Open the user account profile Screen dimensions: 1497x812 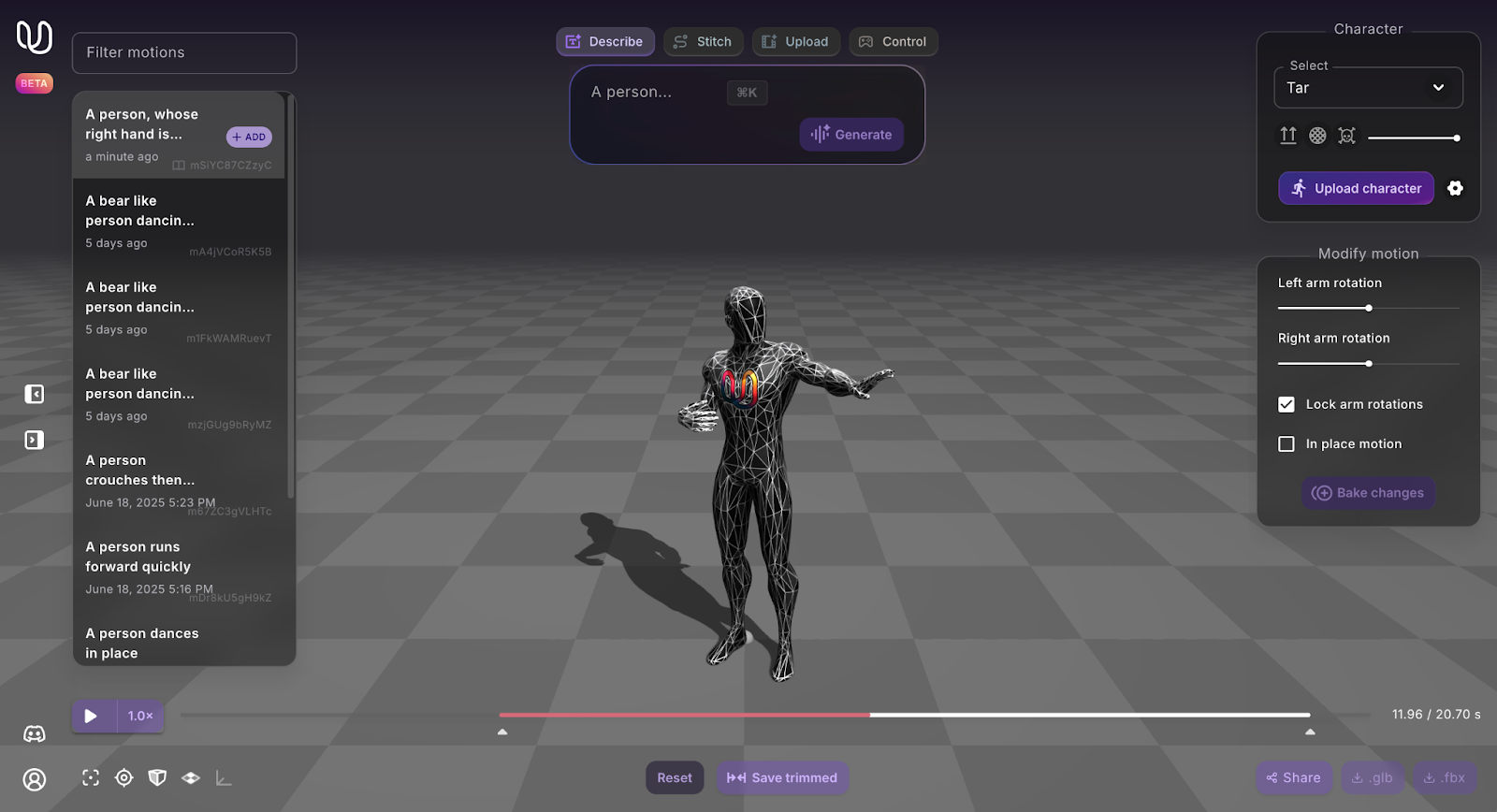(x=35, y=779)
